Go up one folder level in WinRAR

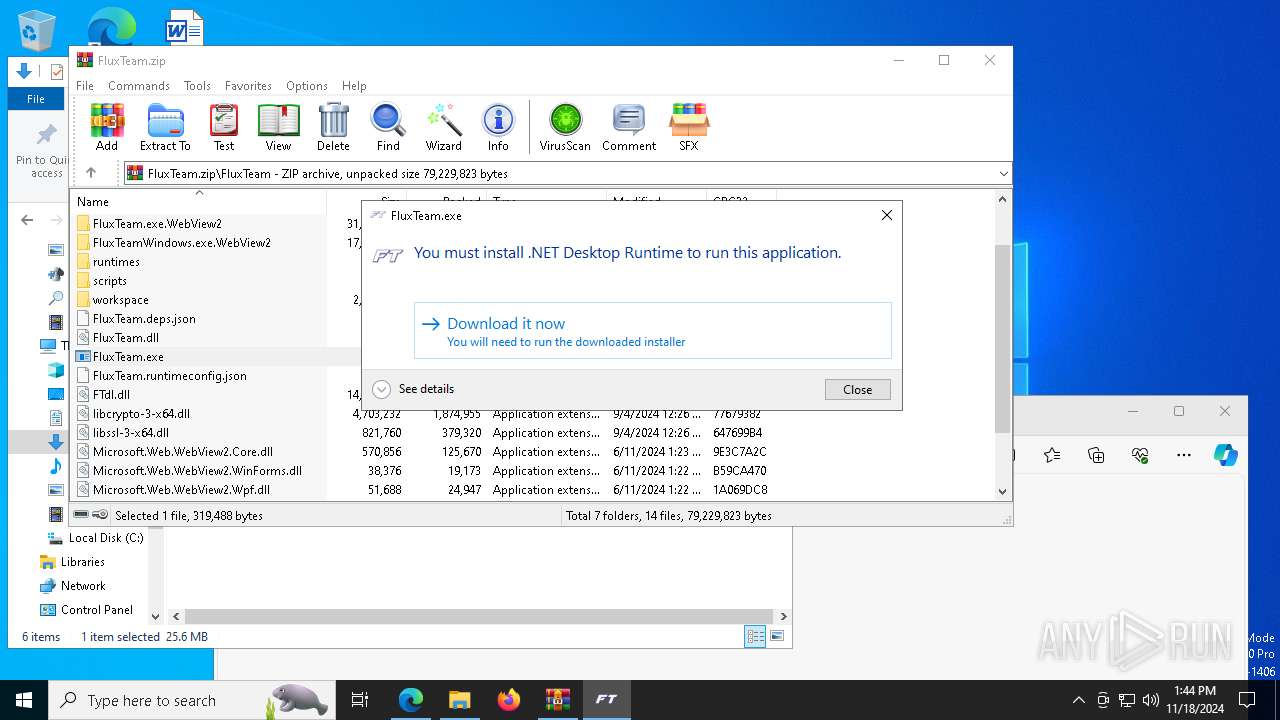coord(91,173)
